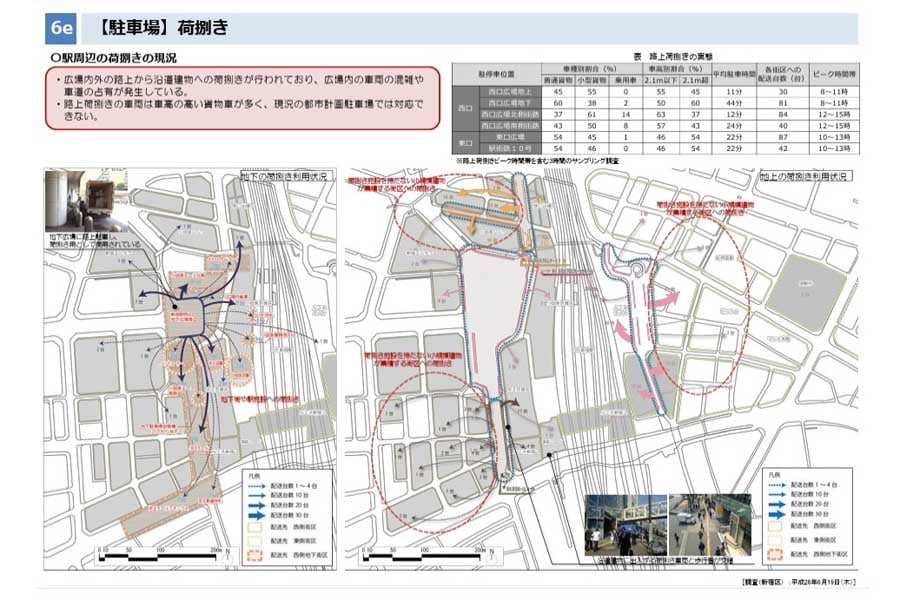This screenshot has width=900, height=600.
Task: Click the 1～4台 dotted arrow legend icon in right map
Action: [x=776, y=483]
